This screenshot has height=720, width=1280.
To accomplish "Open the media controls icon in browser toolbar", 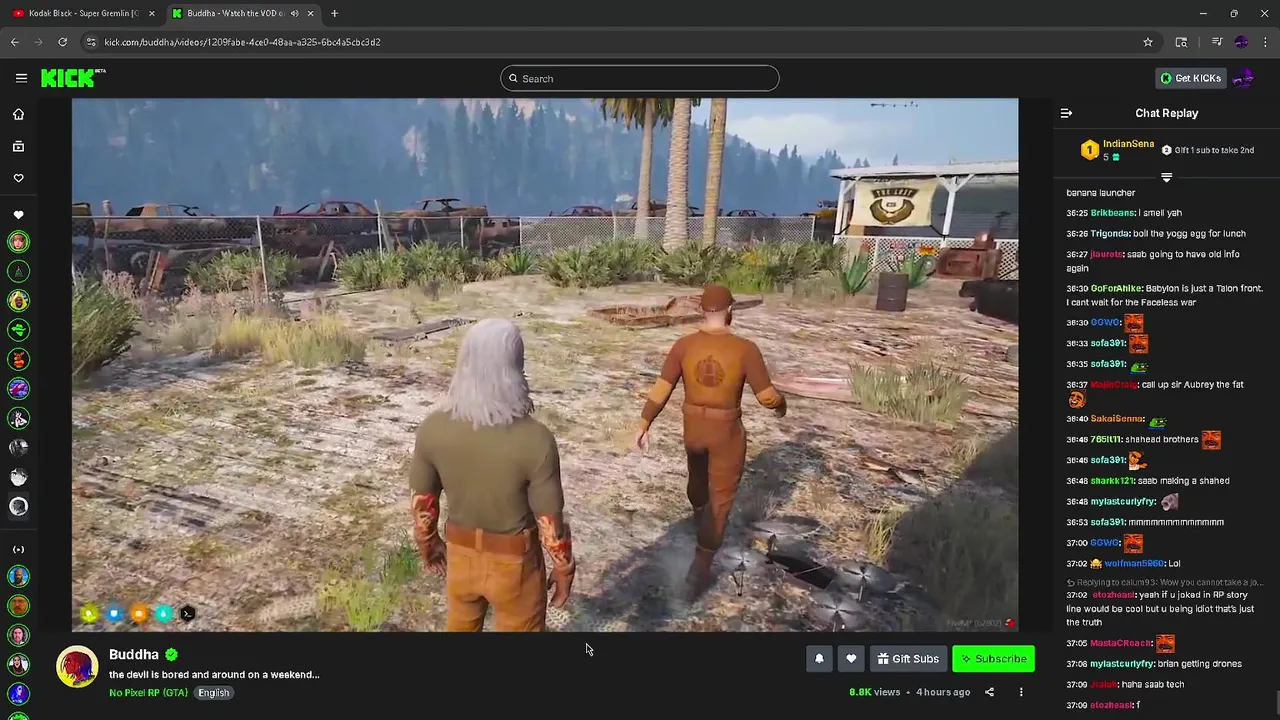I will (1216, 42).
